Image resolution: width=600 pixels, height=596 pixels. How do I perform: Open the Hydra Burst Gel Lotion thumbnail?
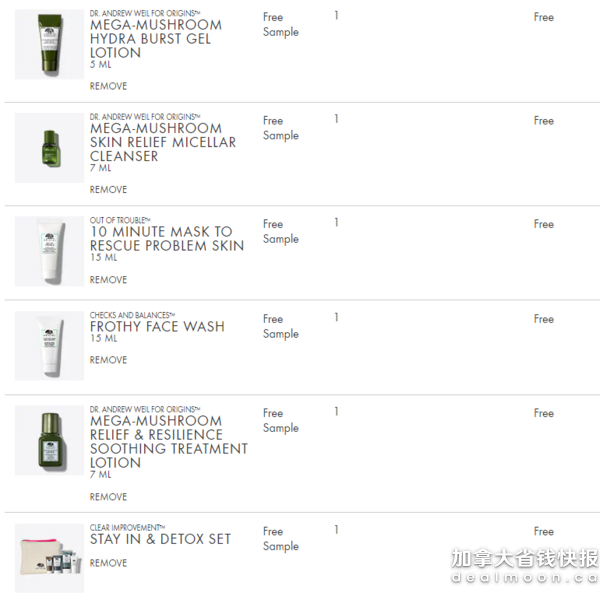pyautogui.click(x=49, y=44)
